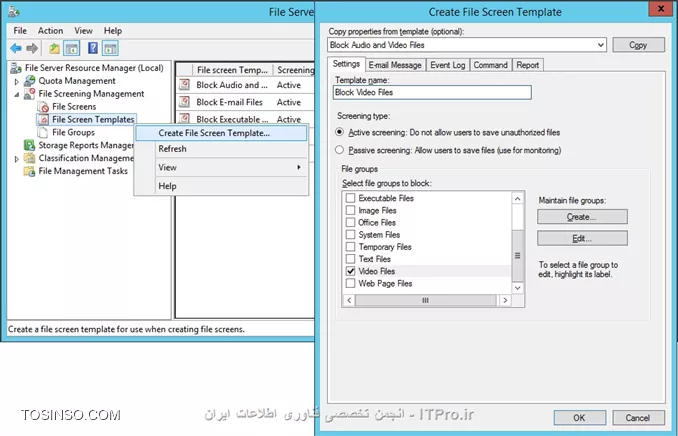Select the Passive screening radio button

click(x=339, y=150)
